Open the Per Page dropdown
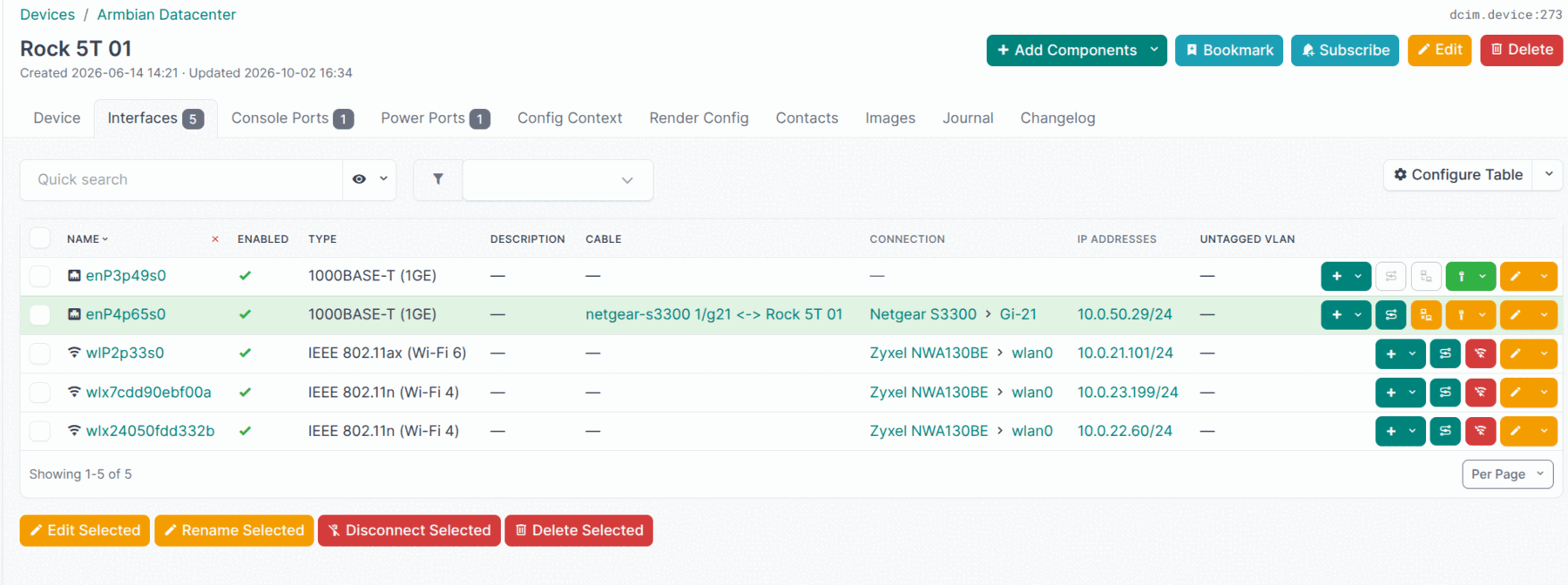 (x=1507, y=474)
